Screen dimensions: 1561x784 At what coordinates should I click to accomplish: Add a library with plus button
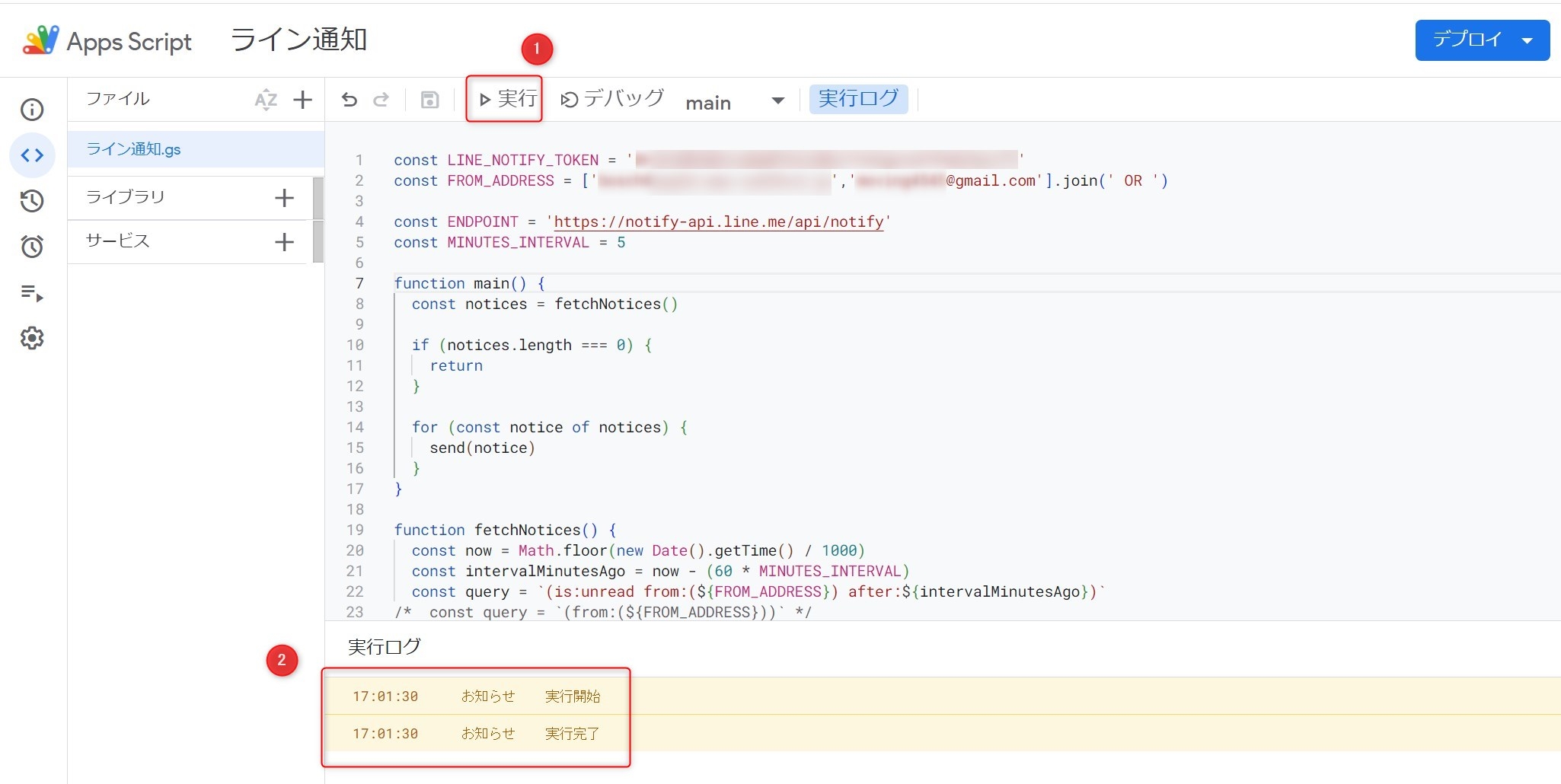click(284, 198)
